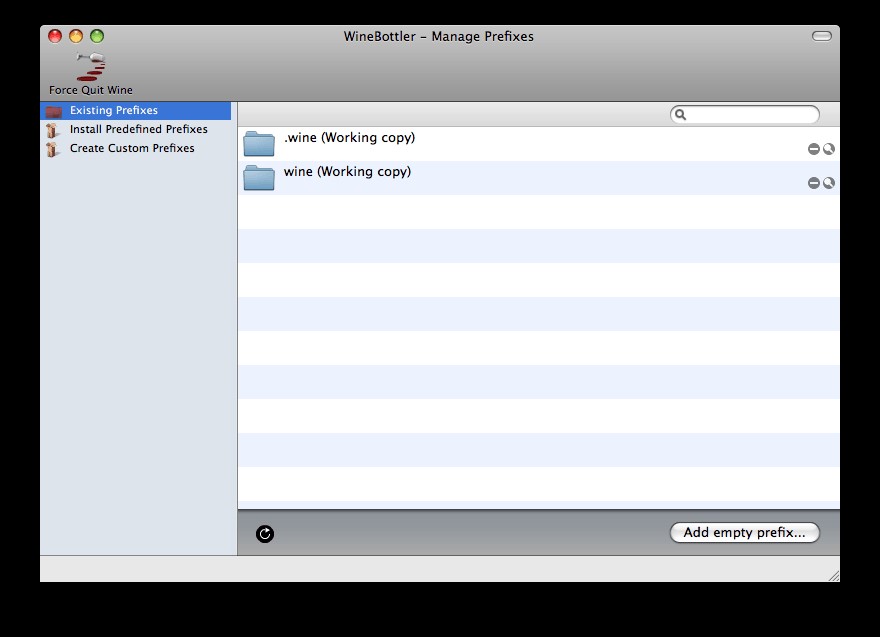Zoom the window with the green button
Image resolution: width=880 pixels, height=637 pixels.
coord(97,36)
